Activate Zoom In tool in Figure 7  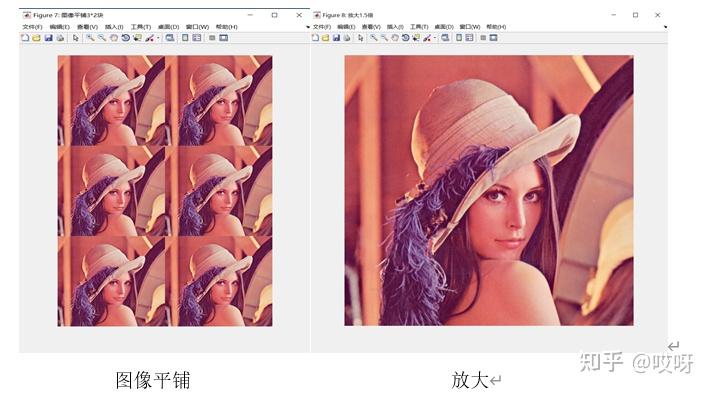point(91,38)
